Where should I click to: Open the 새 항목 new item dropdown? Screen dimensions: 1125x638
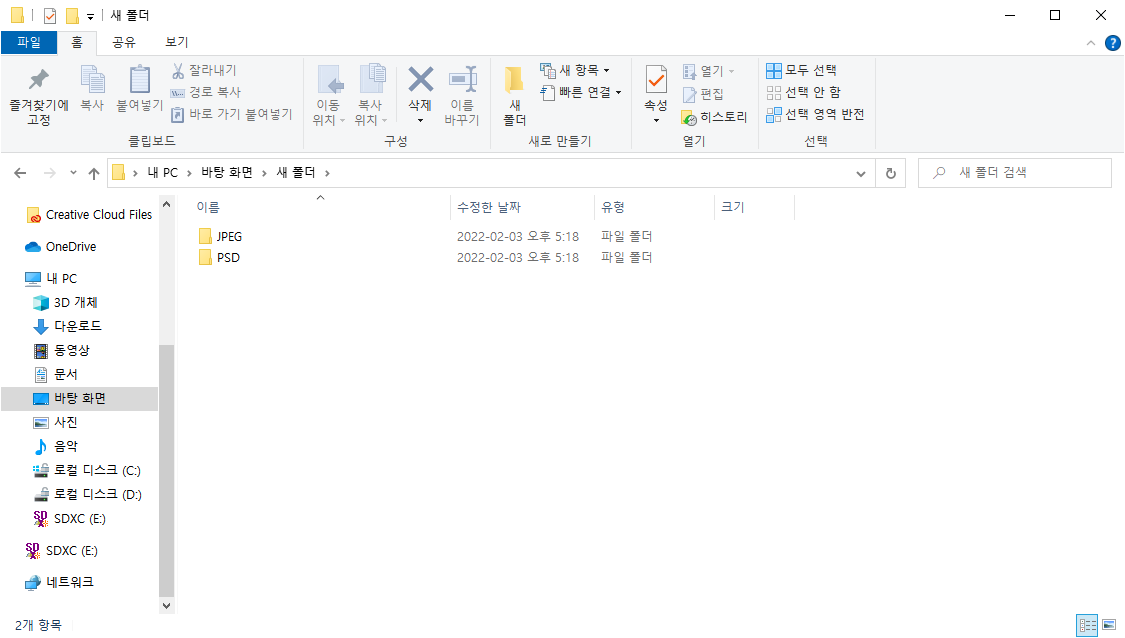point(575,70)
